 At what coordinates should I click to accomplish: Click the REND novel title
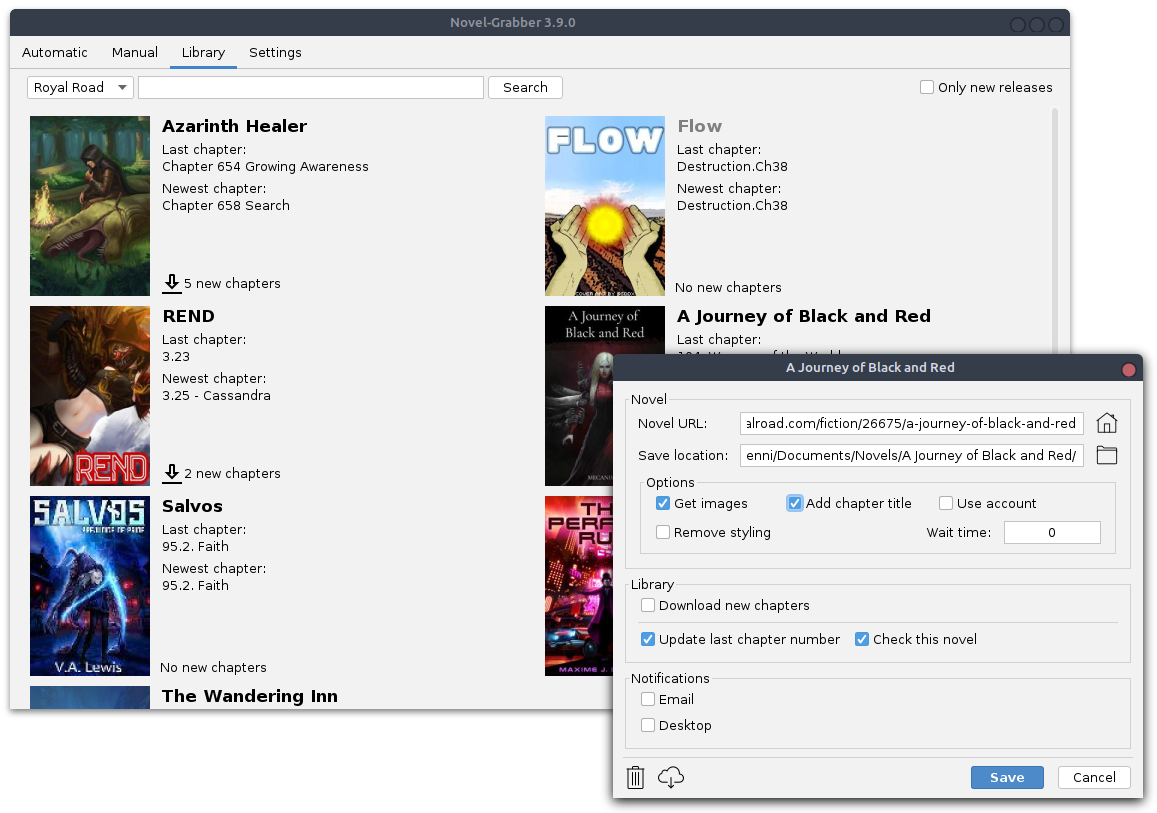[189, 316]
